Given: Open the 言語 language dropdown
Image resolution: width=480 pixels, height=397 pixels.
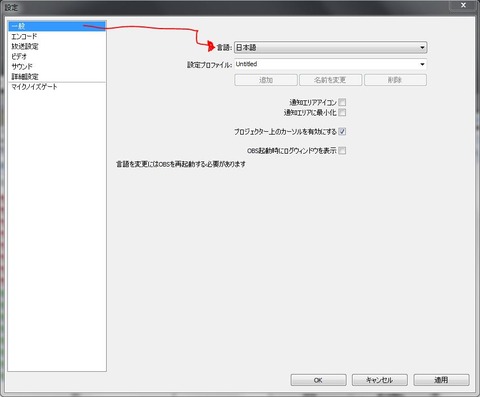Looking at the screenshot, I should [x=330, y=47].
